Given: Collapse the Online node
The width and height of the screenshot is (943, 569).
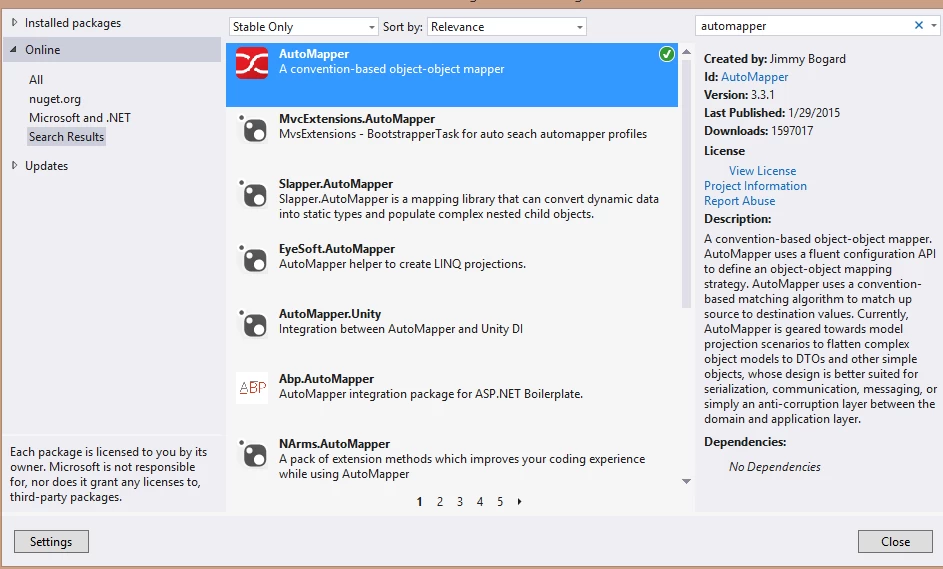Looking at the screenshot, I should 13,50.
